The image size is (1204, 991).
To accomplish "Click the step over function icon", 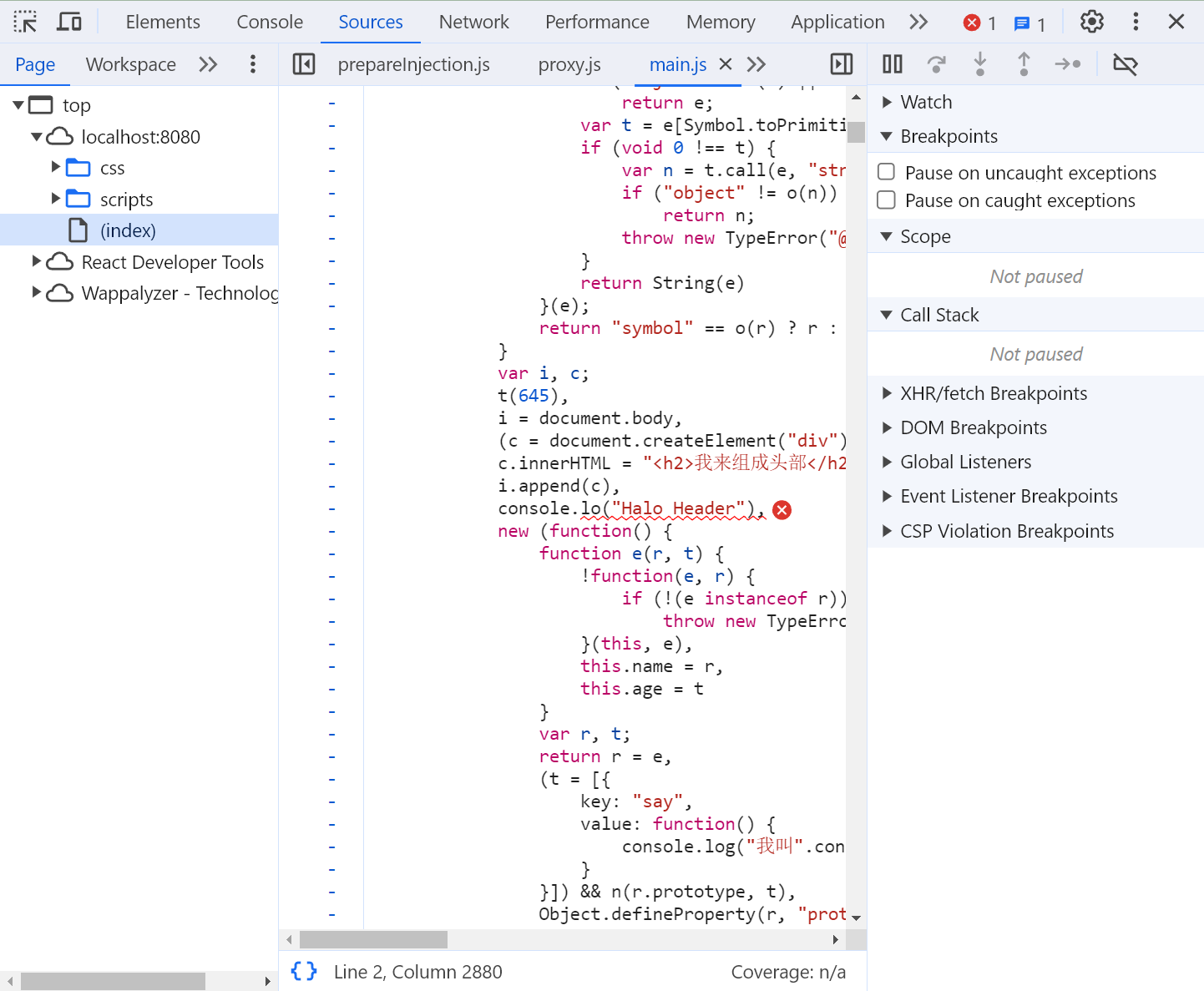I will pyautogui.click(x=936, y=64).
